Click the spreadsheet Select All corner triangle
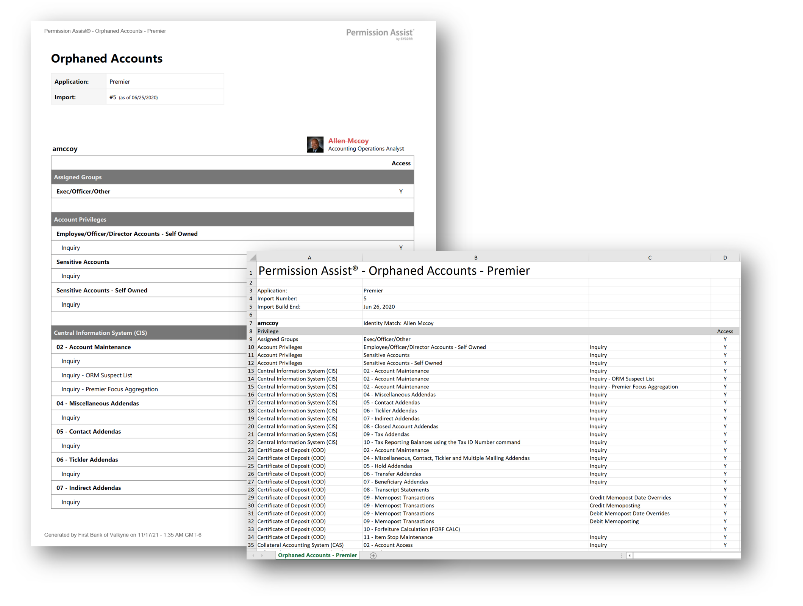803x606 pixels. click(252, 257)
